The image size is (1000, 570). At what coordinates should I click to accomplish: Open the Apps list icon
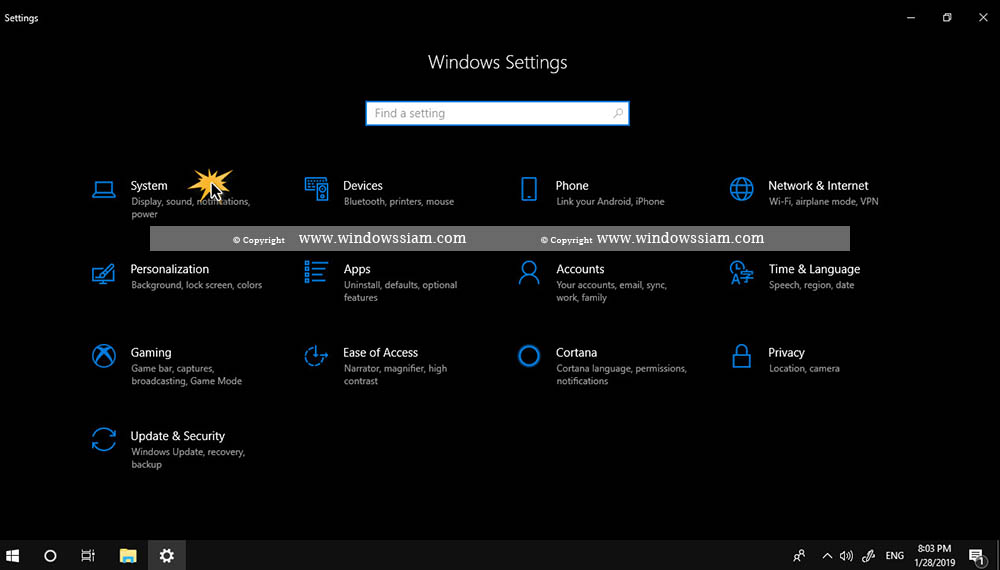(316, 272)
